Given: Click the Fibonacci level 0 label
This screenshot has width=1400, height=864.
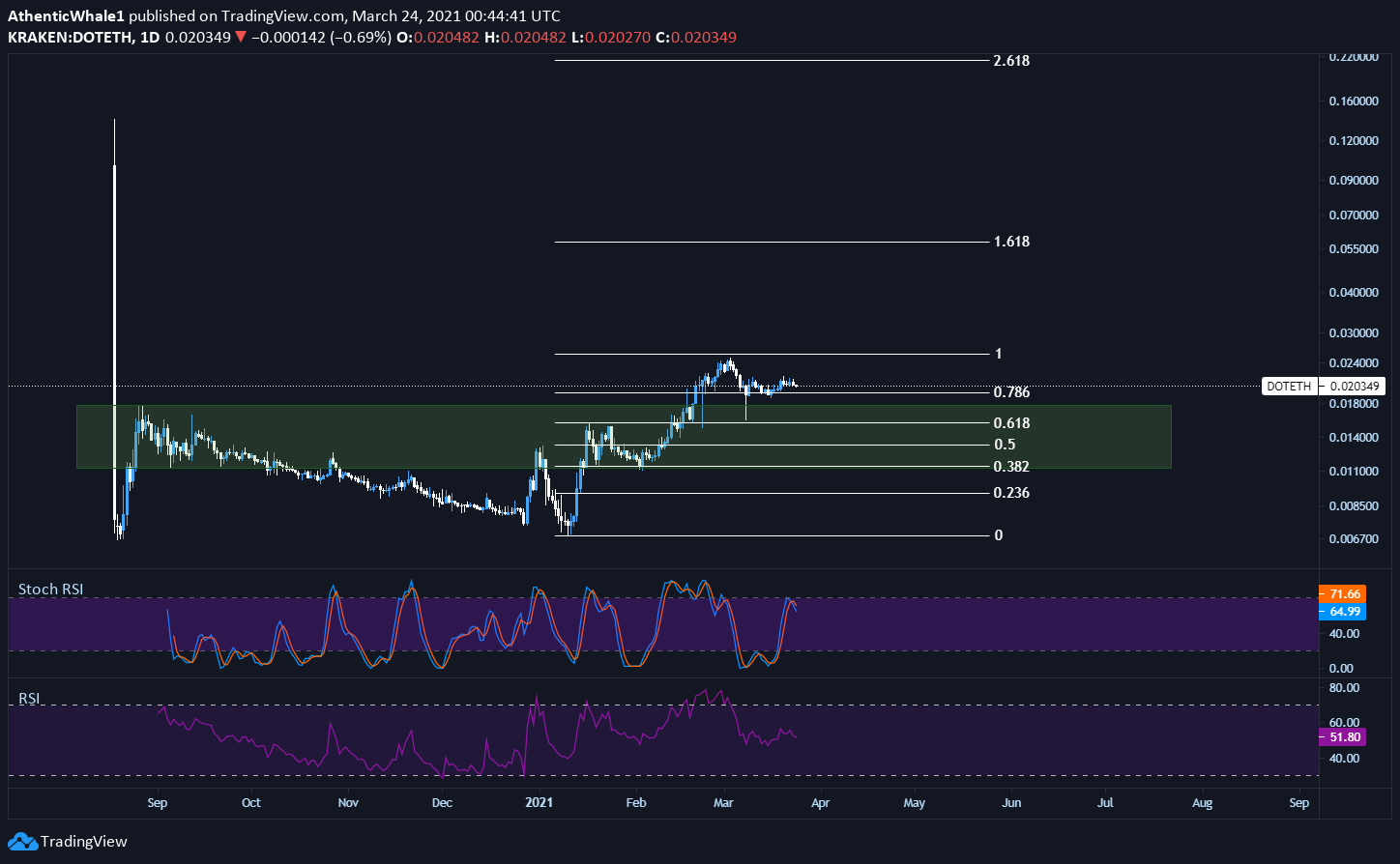Looking at the screenshot, I should pos(999,535).
